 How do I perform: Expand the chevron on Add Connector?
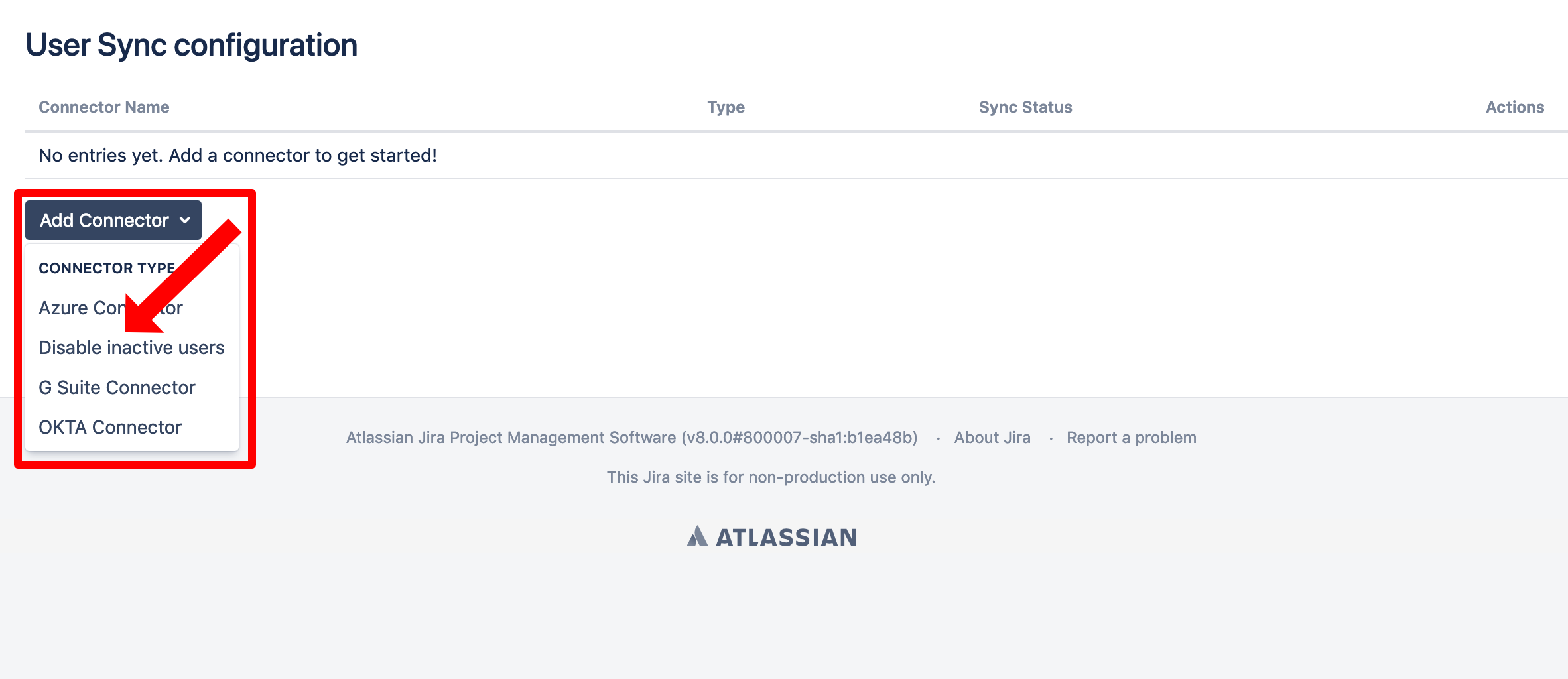tap(185, 220)
